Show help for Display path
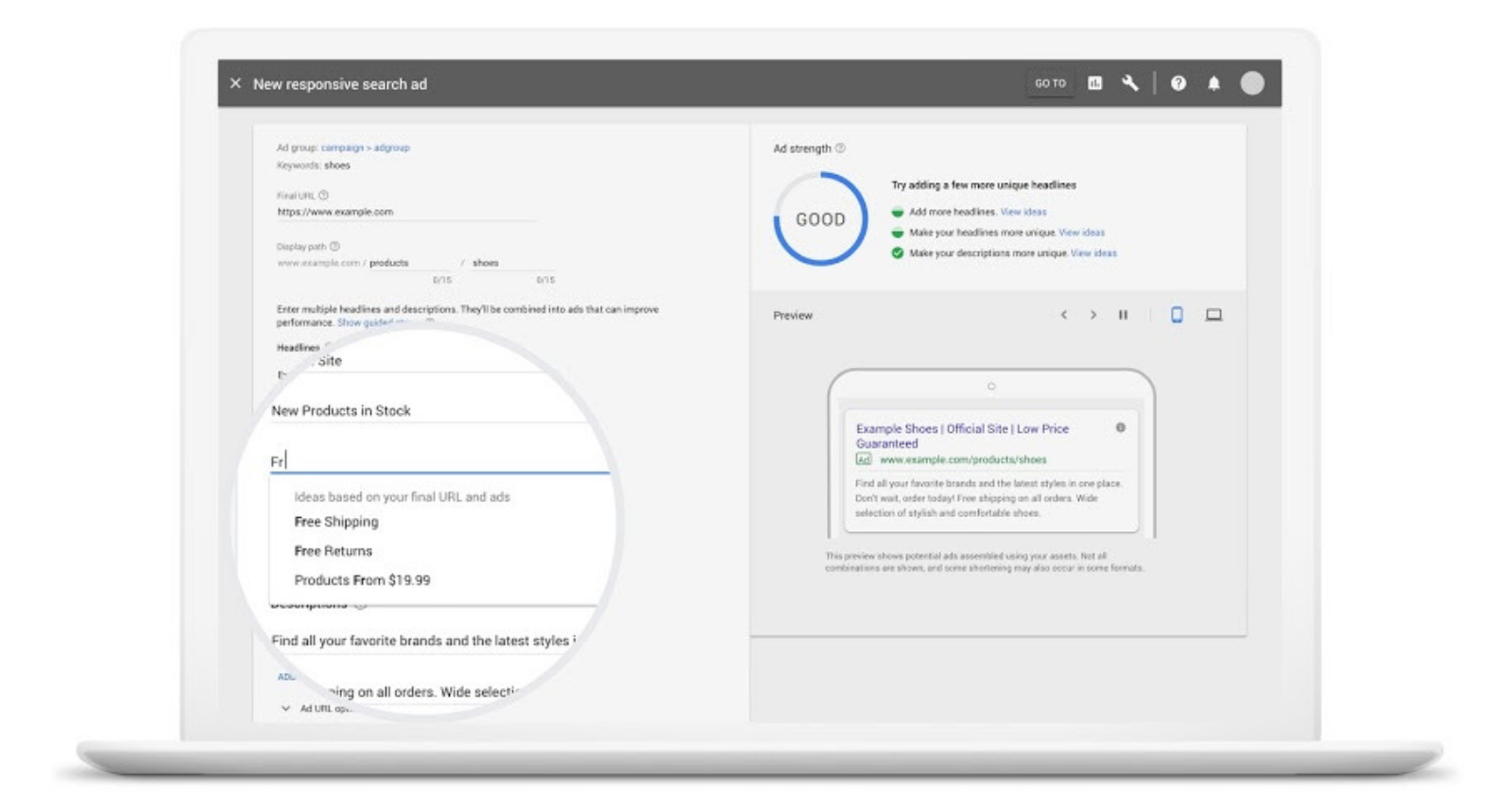This screenshot has height=794, width=1512. click(335, 246)
